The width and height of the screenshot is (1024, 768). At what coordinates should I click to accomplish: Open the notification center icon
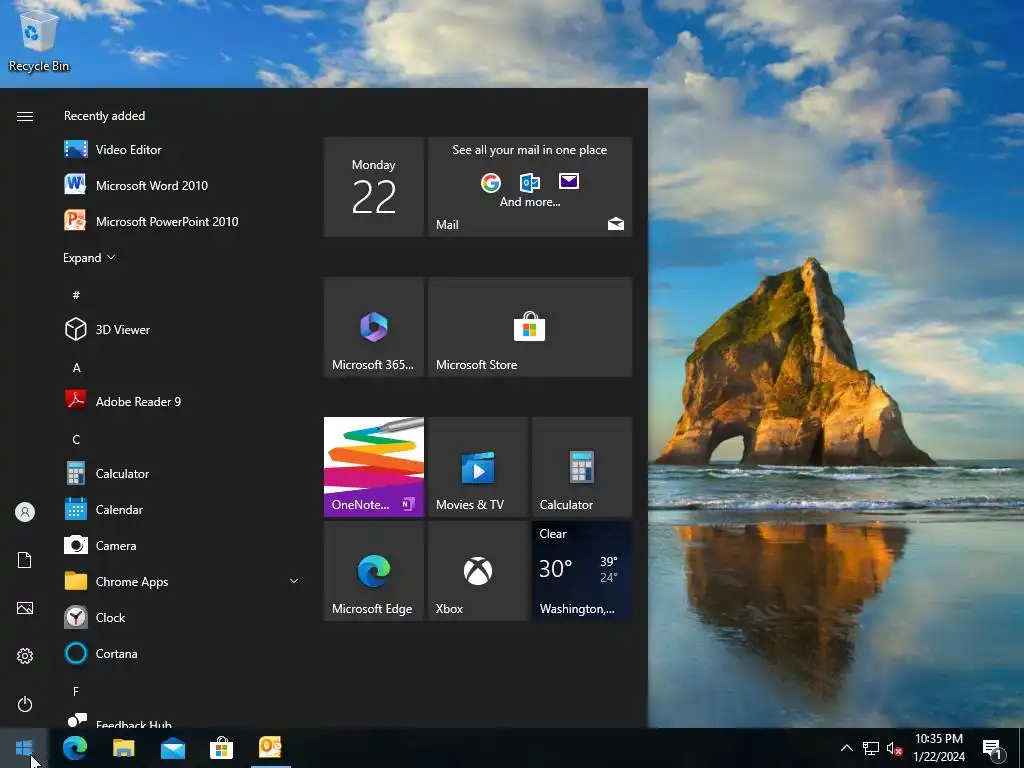click(993, 748)
